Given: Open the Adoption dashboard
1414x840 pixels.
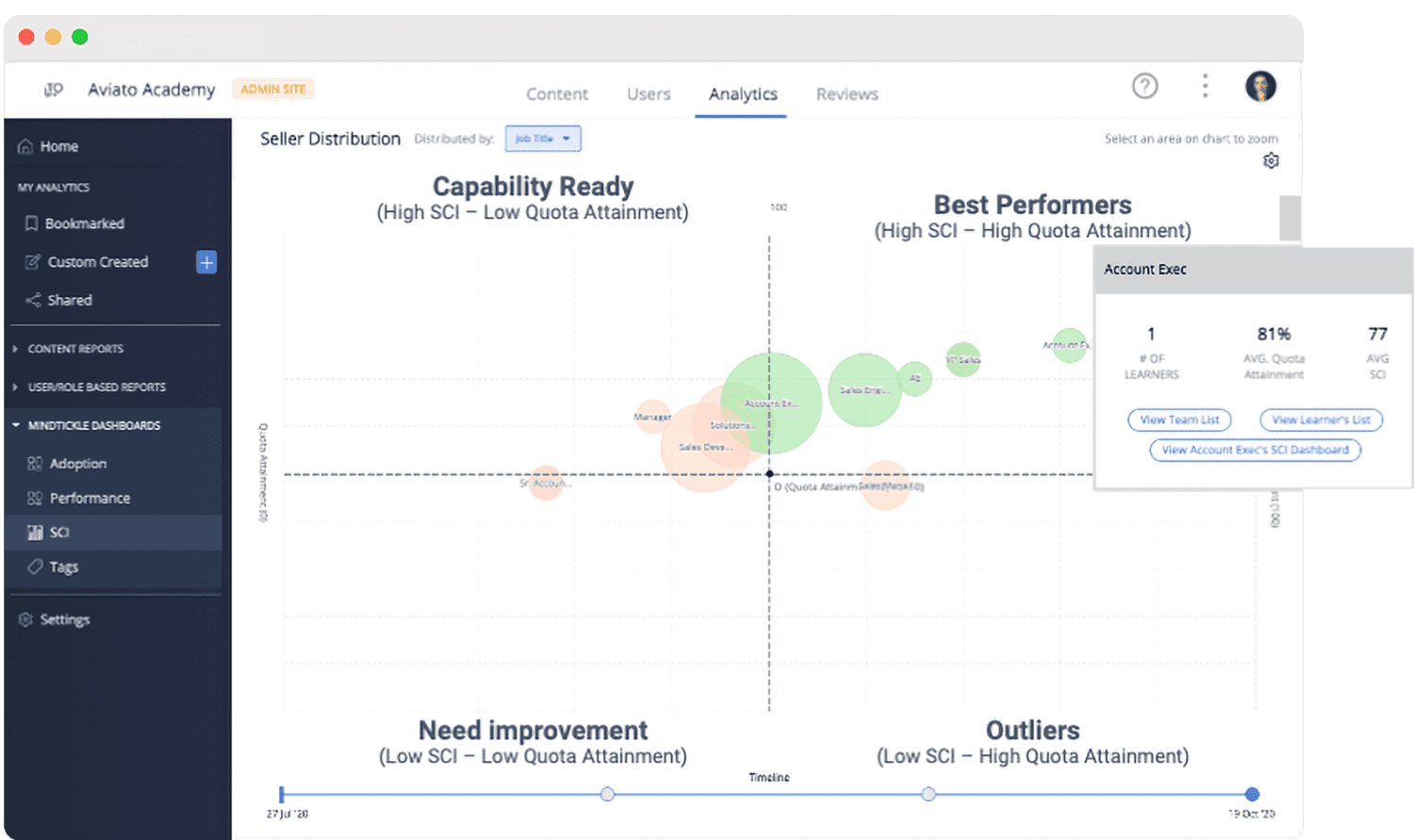Looking at the screenshot, I should coord(77,464).
